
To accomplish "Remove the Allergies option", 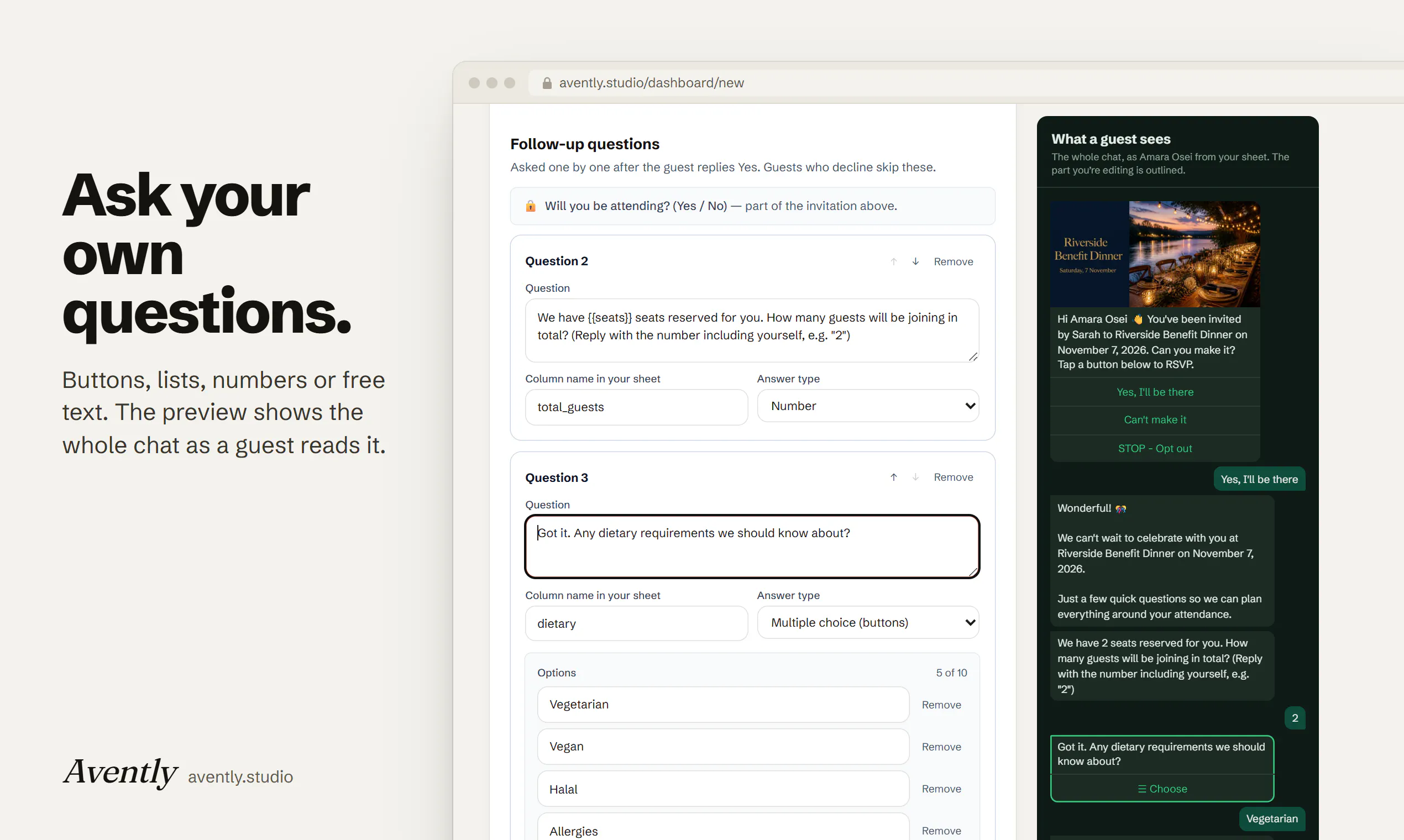I will (941, 831).
